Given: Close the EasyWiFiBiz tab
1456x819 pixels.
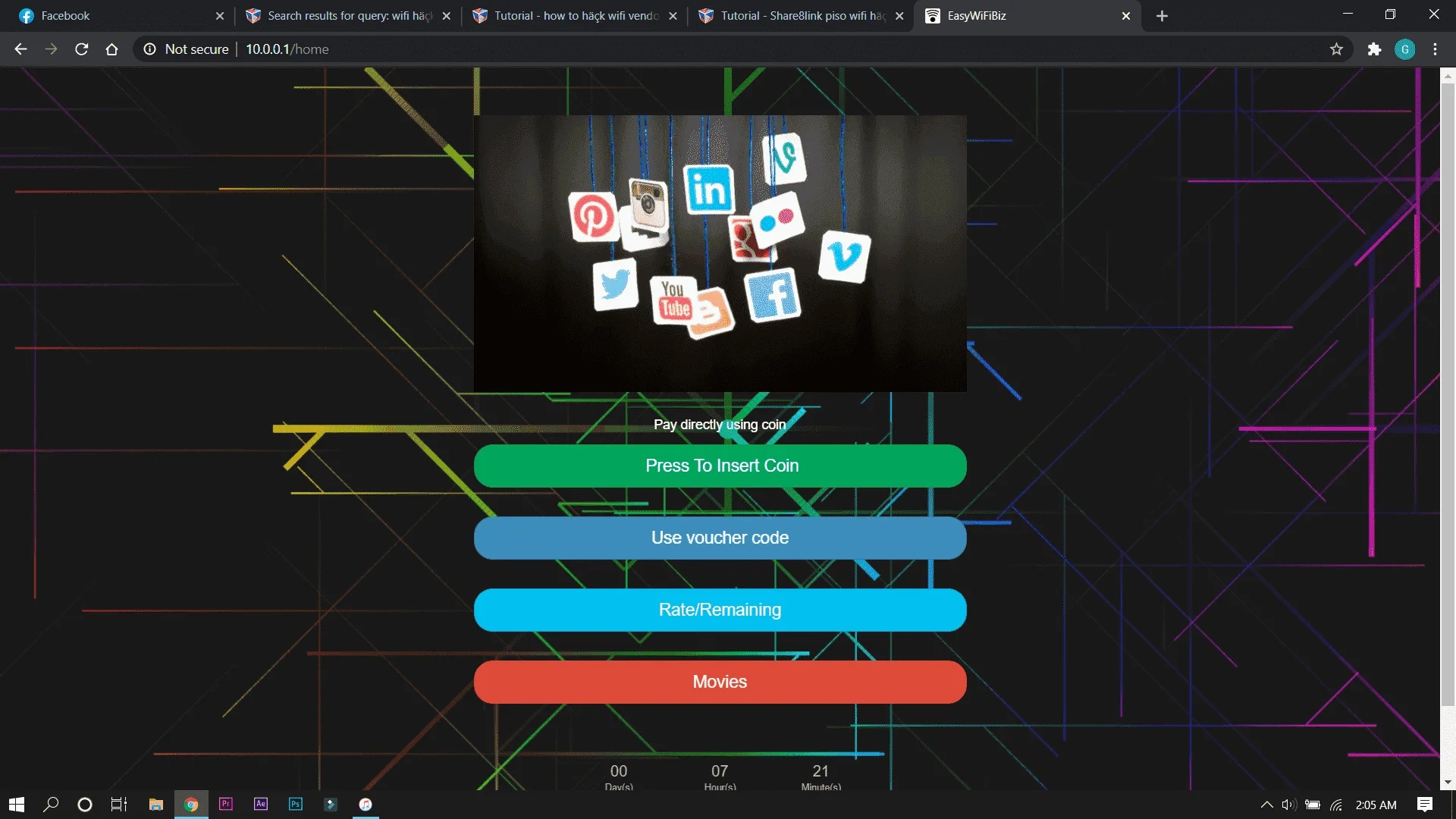Looking at the screenshot, I should (1126, 16).
